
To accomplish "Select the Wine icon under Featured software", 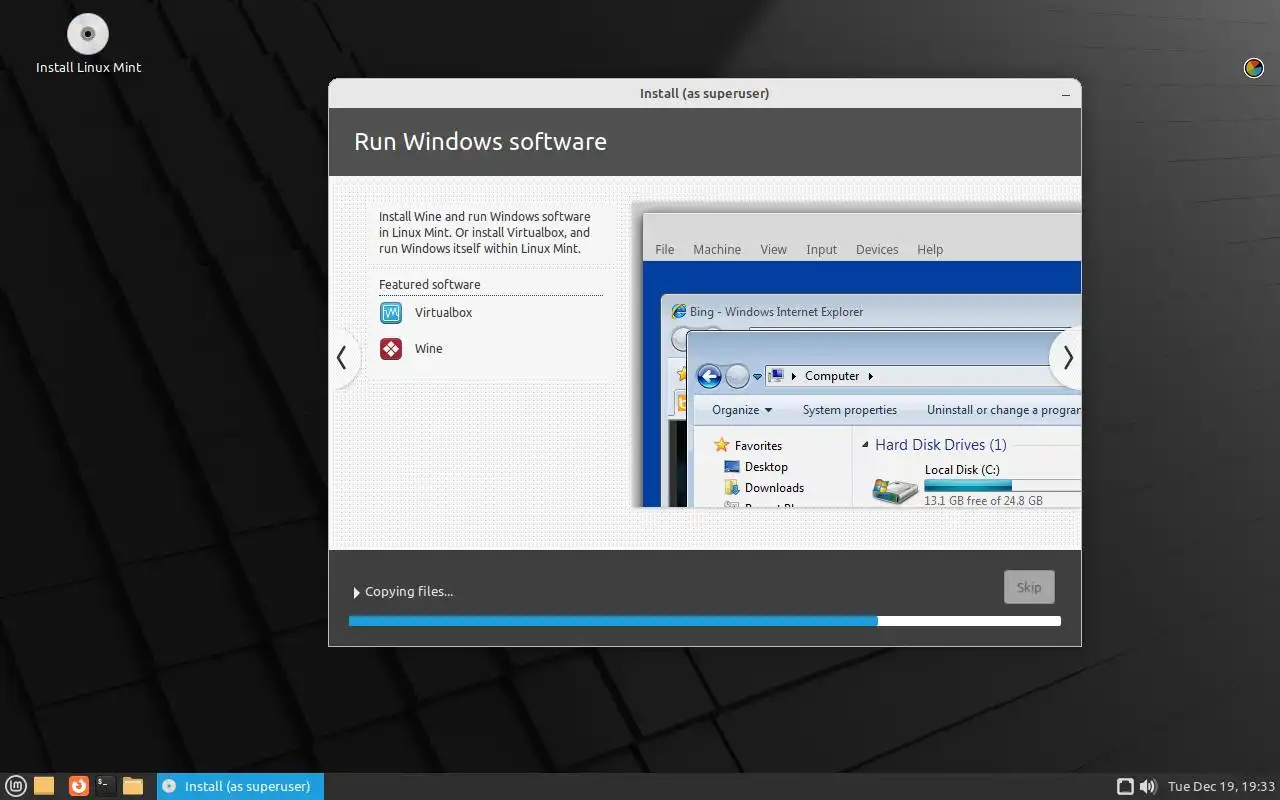I will [x=391, y=349].
